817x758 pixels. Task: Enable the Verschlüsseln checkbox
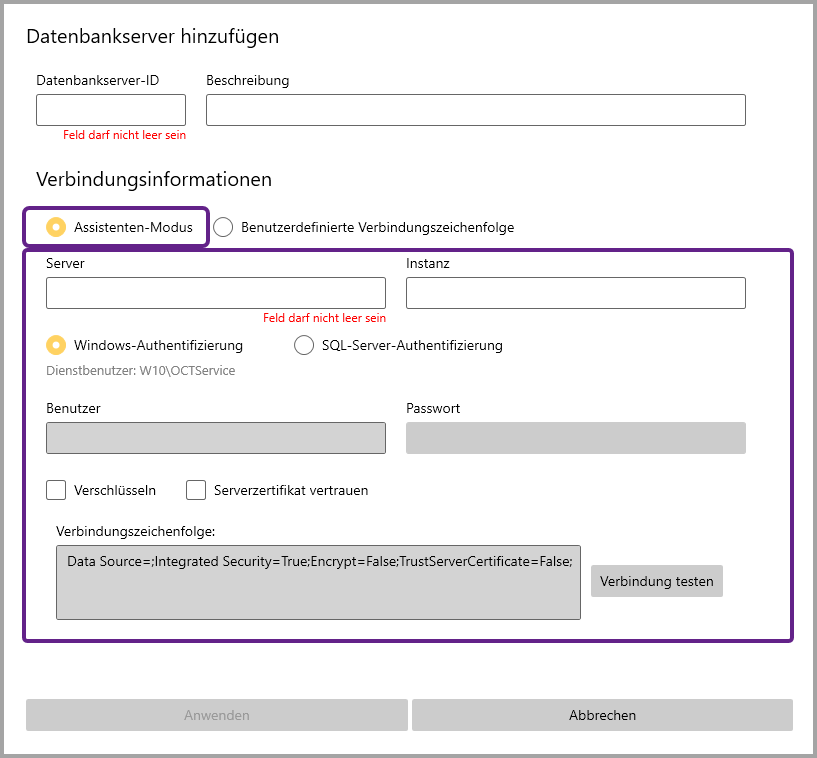(x=56, y=490)
